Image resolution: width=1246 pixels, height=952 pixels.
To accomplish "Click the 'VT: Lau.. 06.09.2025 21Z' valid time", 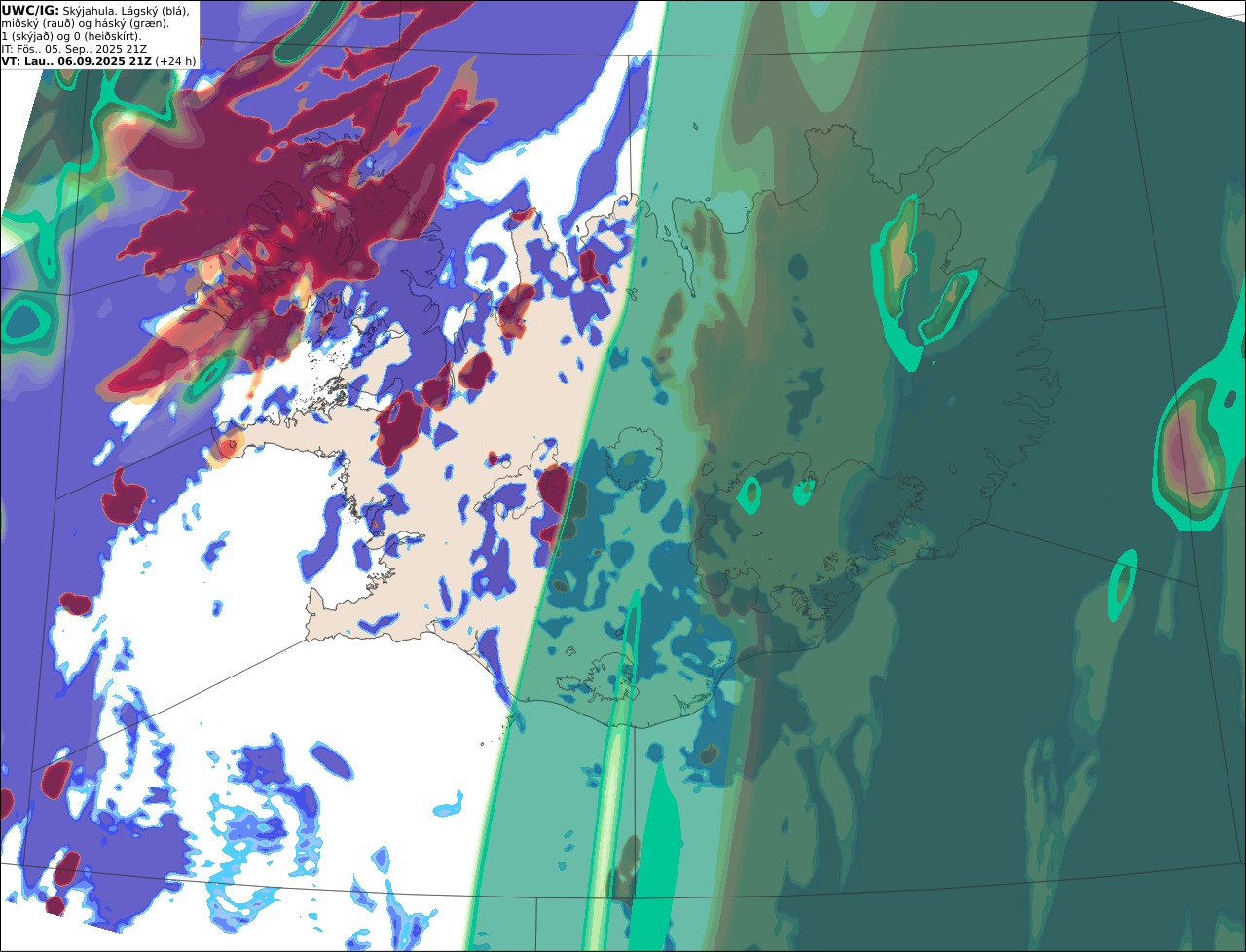I will [76, 60].
